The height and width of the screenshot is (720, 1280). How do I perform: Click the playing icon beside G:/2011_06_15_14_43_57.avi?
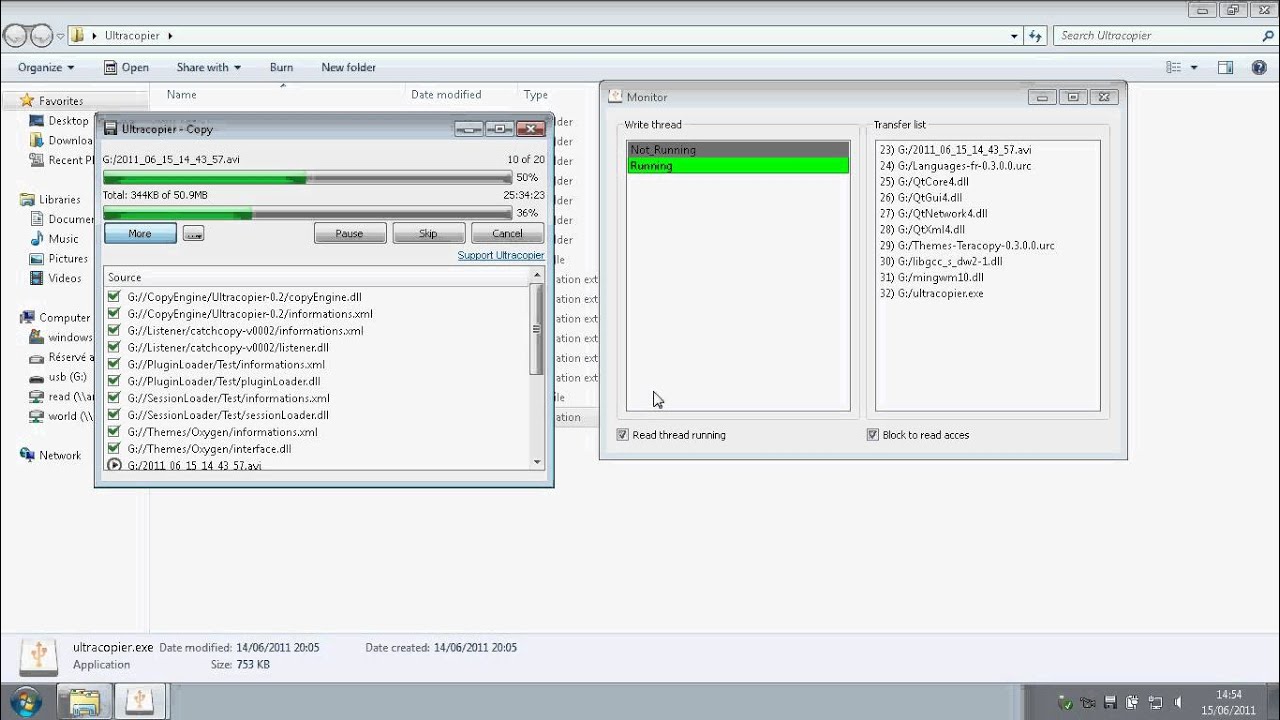(x=115, y=465)
